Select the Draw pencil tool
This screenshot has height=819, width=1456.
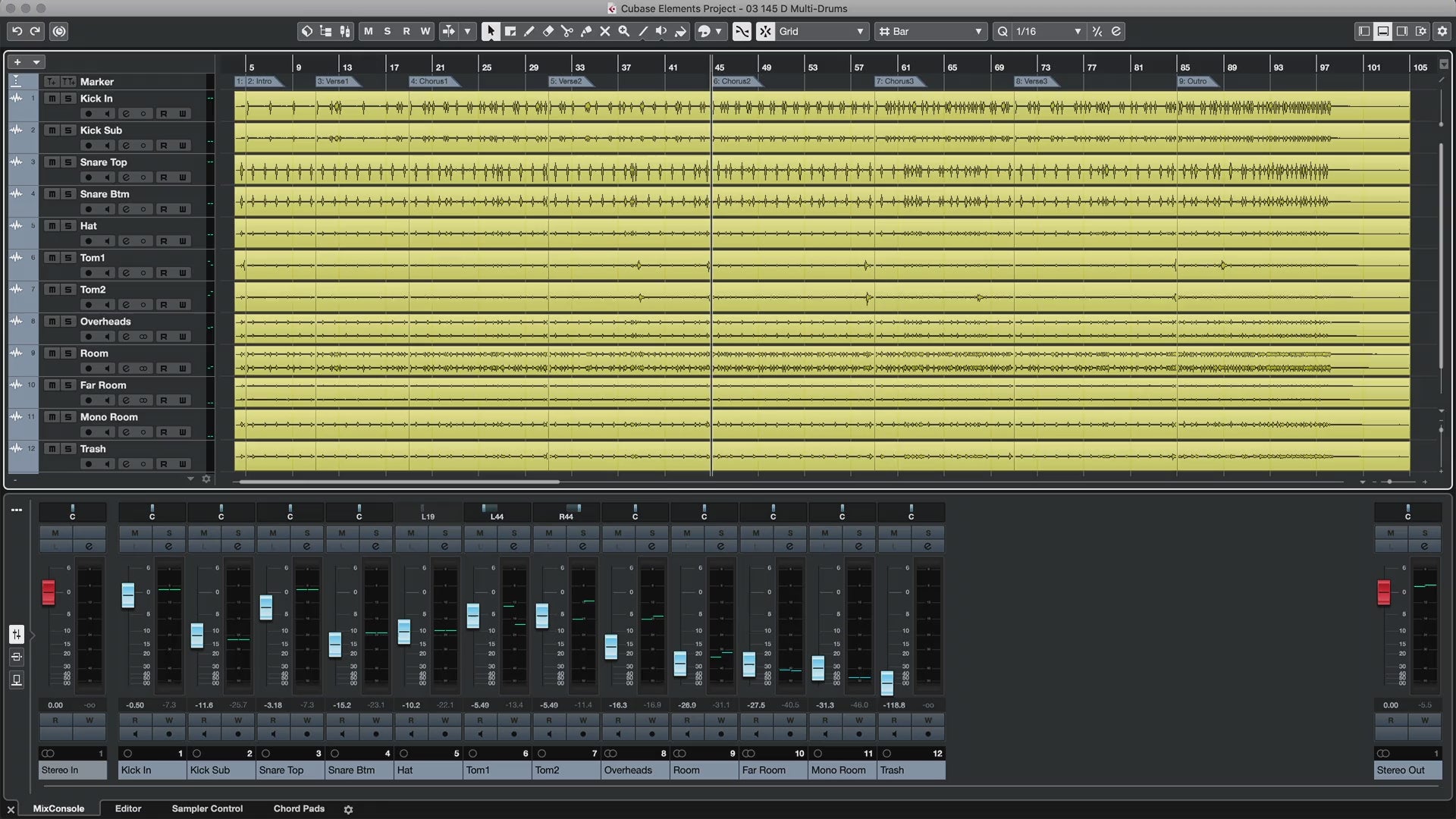[x=529, y=31]
